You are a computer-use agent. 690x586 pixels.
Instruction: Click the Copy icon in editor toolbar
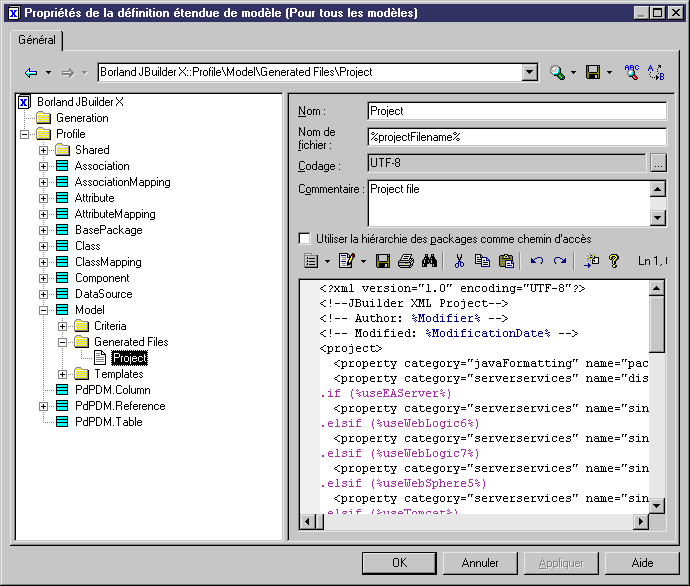coord(482,261)
